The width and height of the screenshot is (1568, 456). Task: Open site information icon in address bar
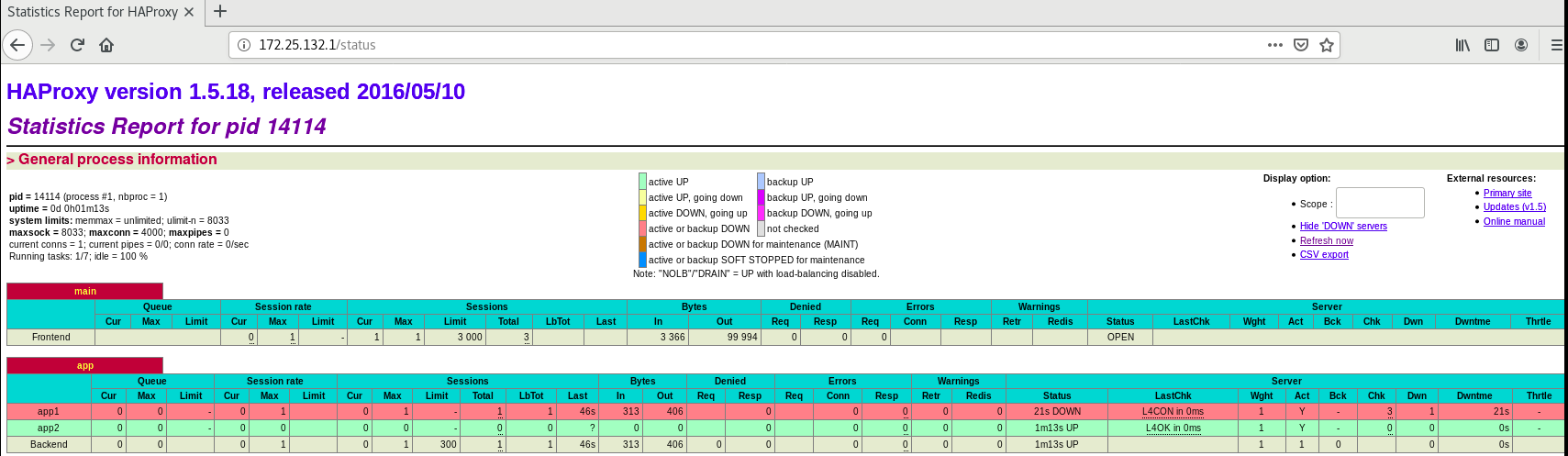(x=244, y=45)
